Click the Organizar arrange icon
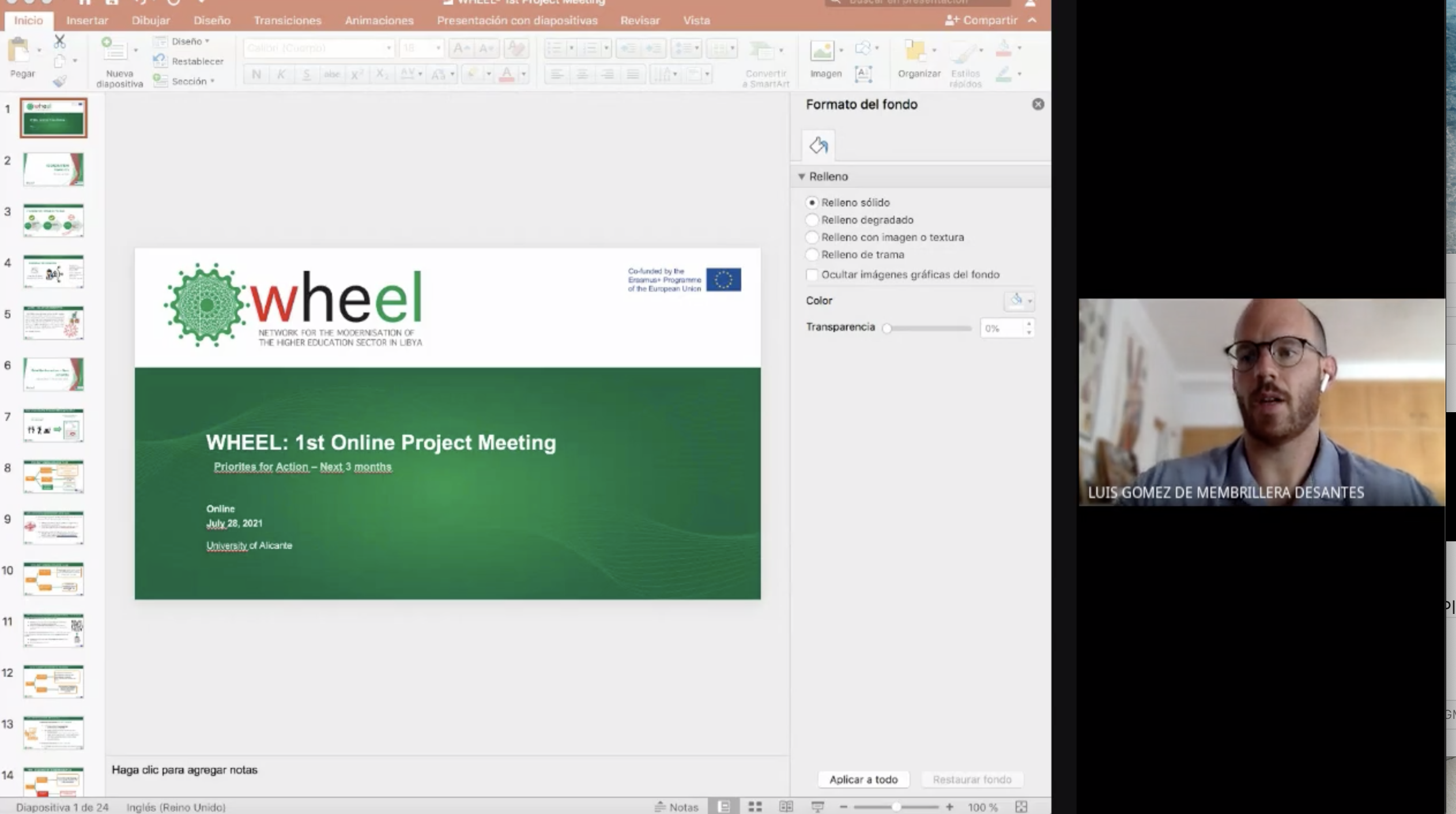This screenshot has height=814, width=1456. [915, 51]
